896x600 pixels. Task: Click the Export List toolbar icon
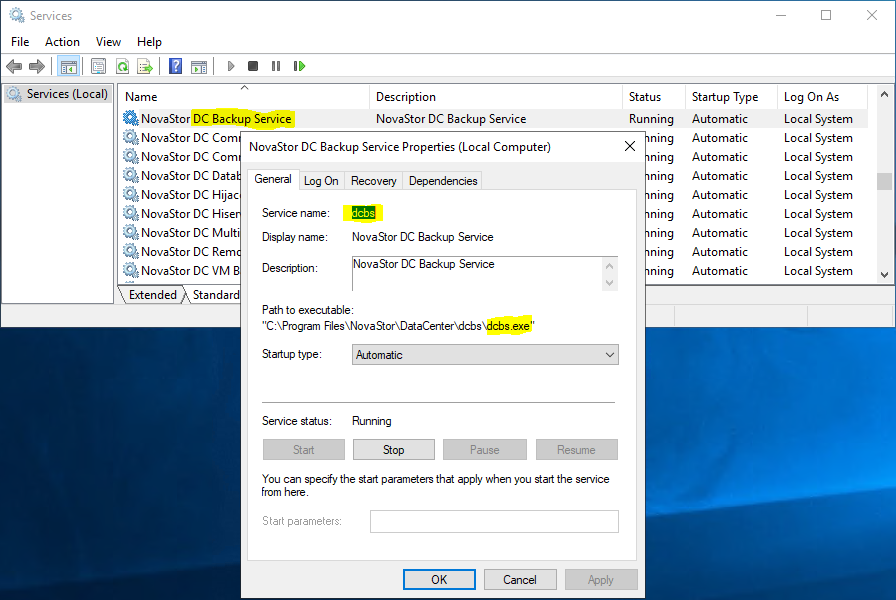[x=145, y=66]
